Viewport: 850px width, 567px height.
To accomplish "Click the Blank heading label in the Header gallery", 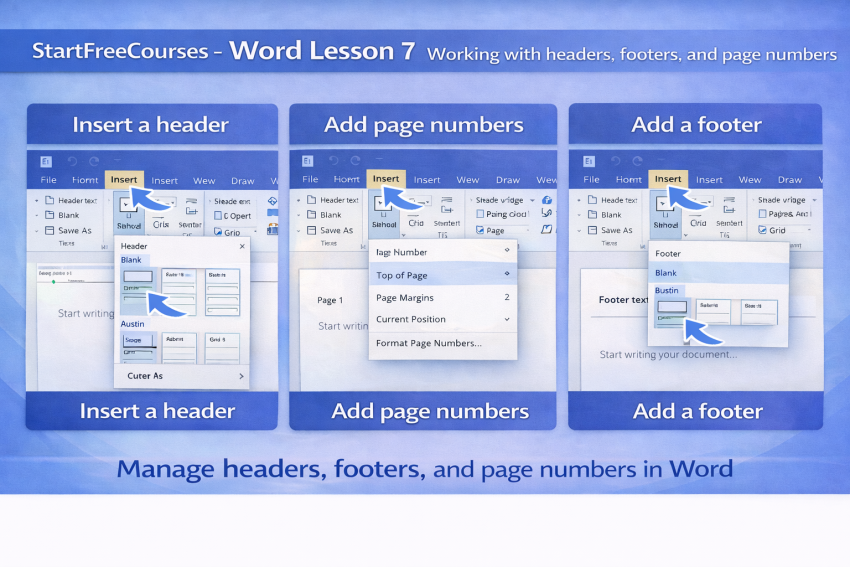I will point(131,260).
